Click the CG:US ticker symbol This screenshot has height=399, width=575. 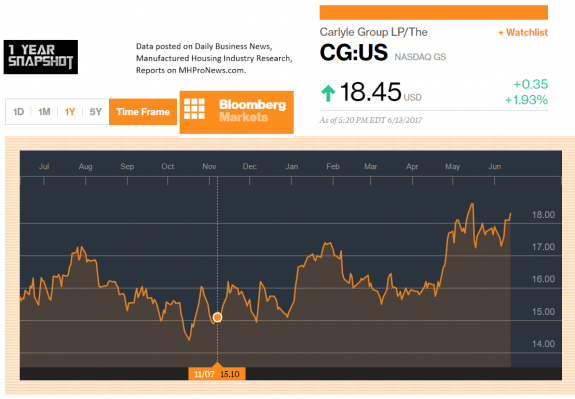pos(354,52)
